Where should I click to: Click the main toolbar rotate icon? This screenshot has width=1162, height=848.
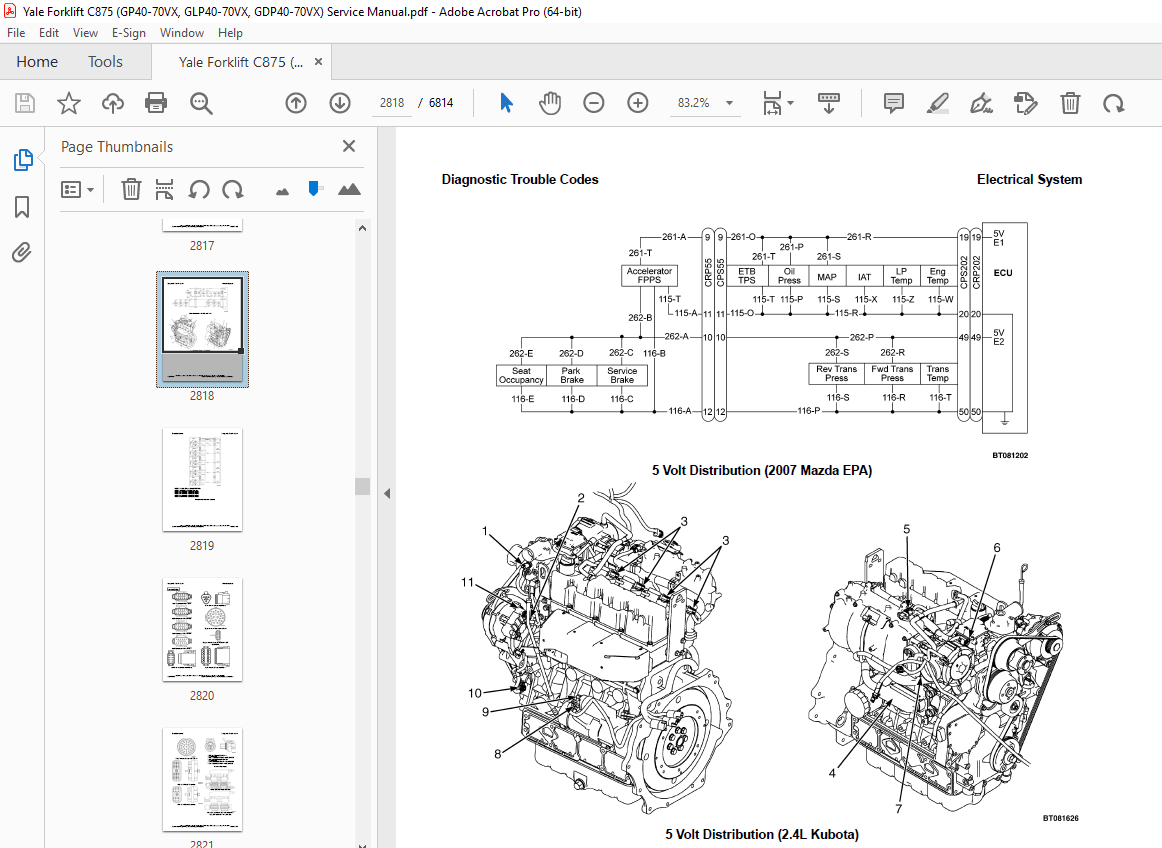pos(1113,103)
